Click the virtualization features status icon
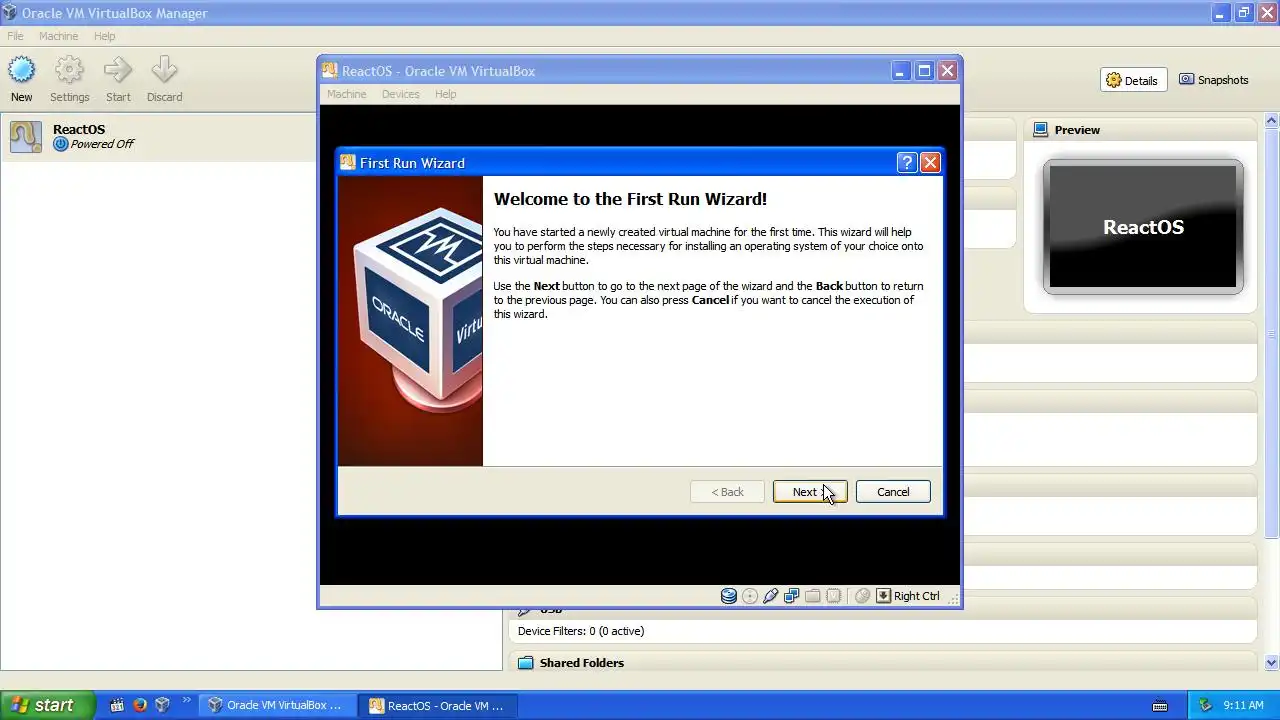This screenshot has width=1280, height=720. click(x=834, y=596)
